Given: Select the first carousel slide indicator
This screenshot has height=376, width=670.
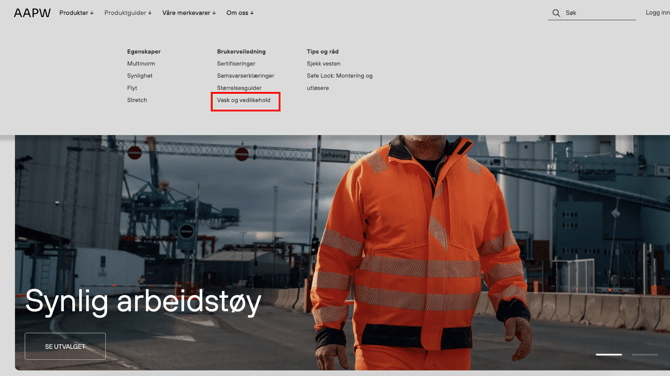Looking at the screenshot, I should pos(609,355).
